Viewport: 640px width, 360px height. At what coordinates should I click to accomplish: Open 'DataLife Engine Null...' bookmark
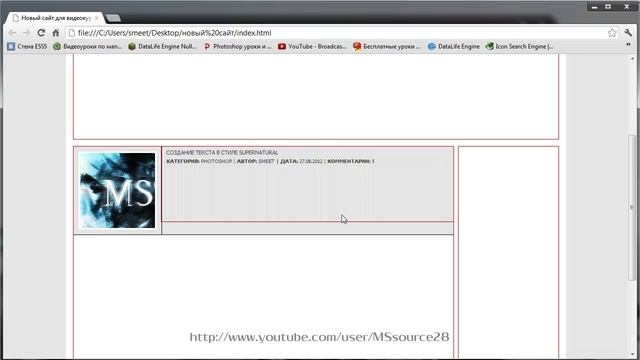pos(162,47)
